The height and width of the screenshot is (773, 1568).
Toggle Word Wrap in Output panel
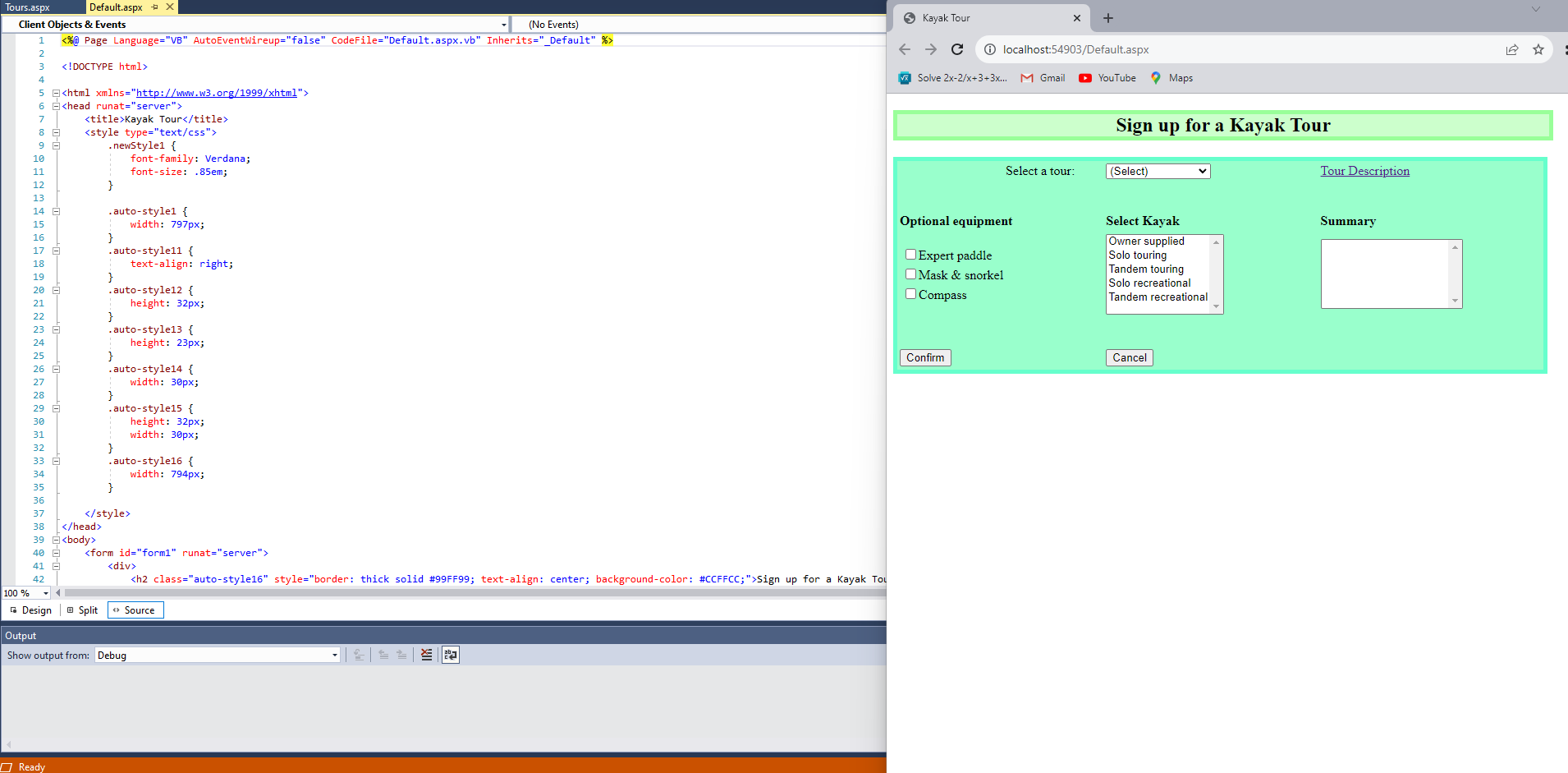point(451,655)
